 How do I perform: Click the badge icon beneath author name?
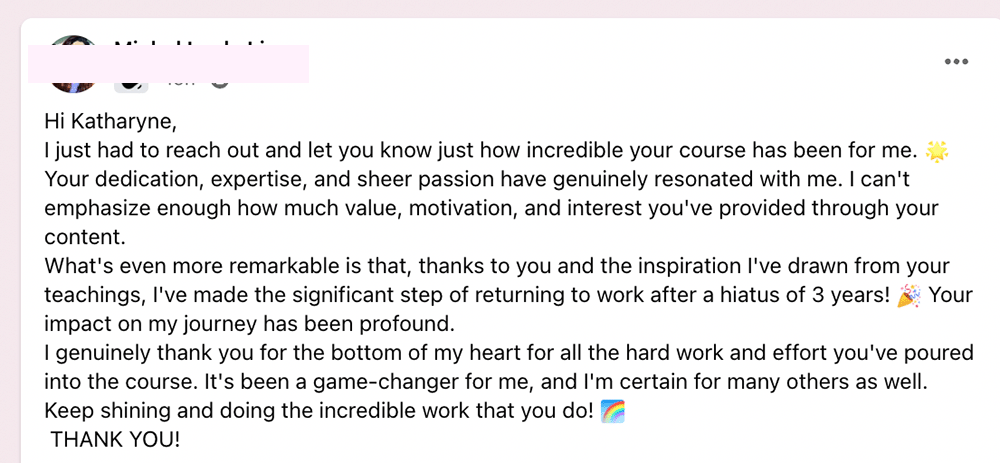131,85
